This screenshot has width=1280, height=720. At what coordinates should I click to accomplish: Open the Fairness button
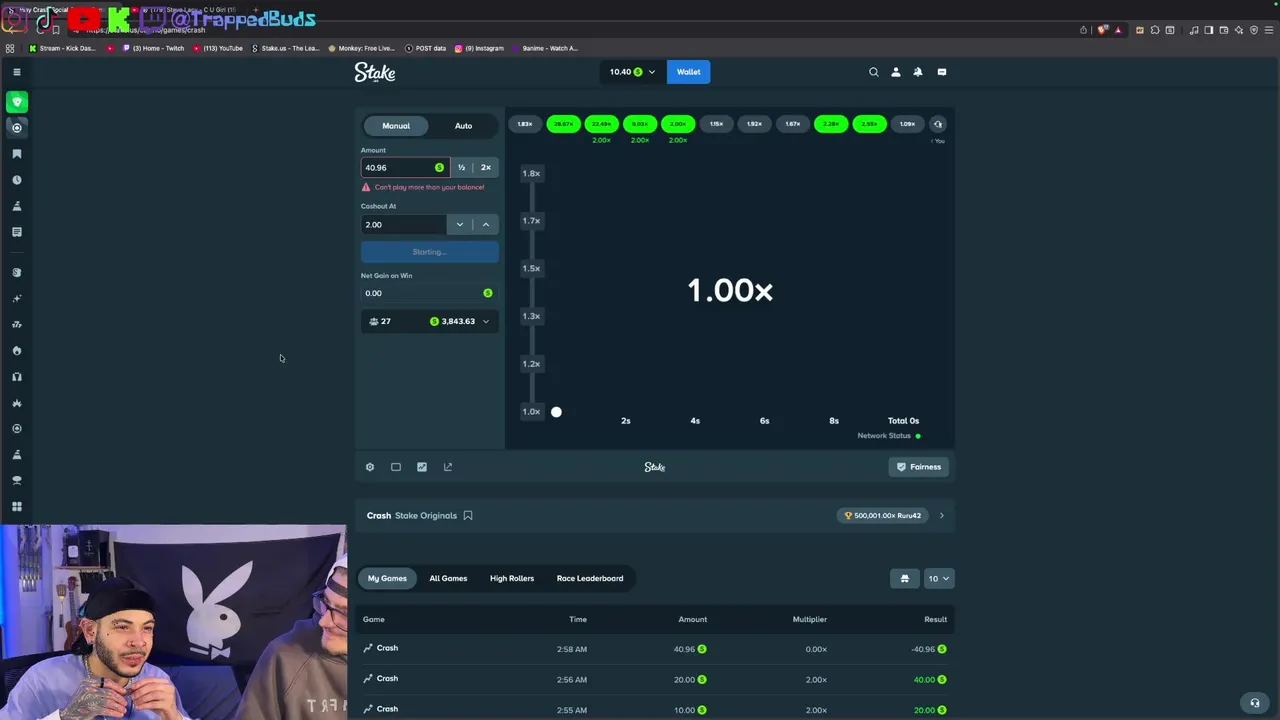click(919, 467)
